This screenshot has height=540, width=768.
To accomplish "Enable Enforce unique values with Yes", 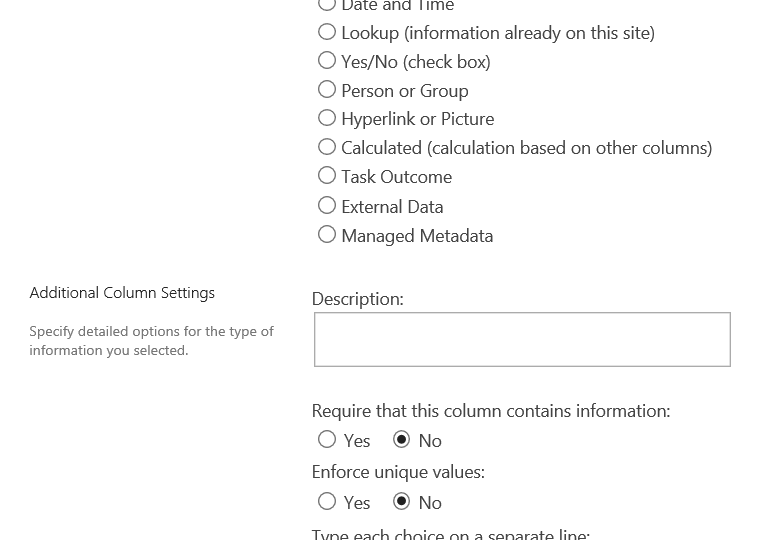I will (x=327, y=501).
